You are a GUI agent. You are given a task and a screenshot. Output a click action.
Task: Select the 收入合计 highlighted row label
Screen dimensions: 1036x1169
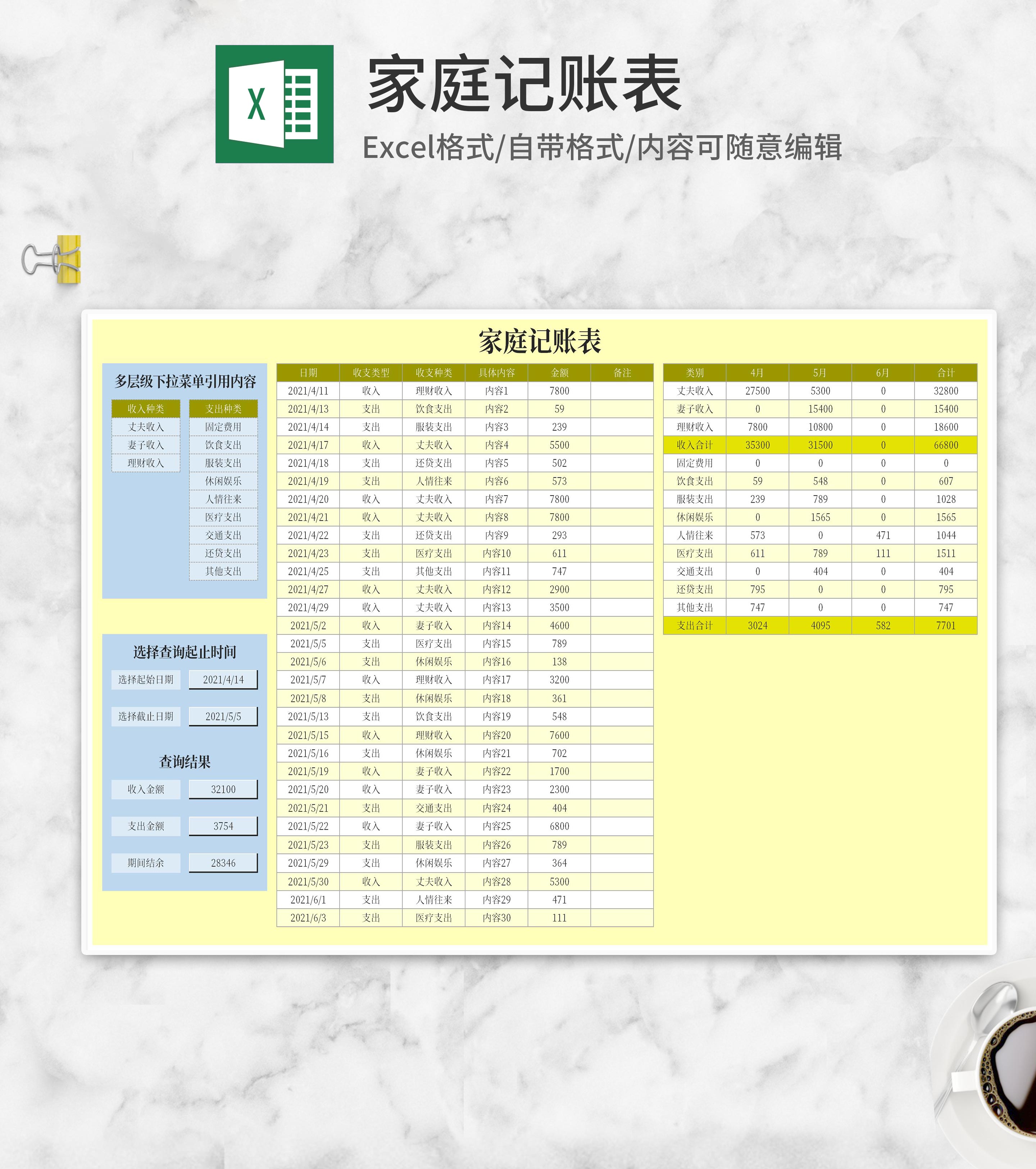[x=695, y=445]
